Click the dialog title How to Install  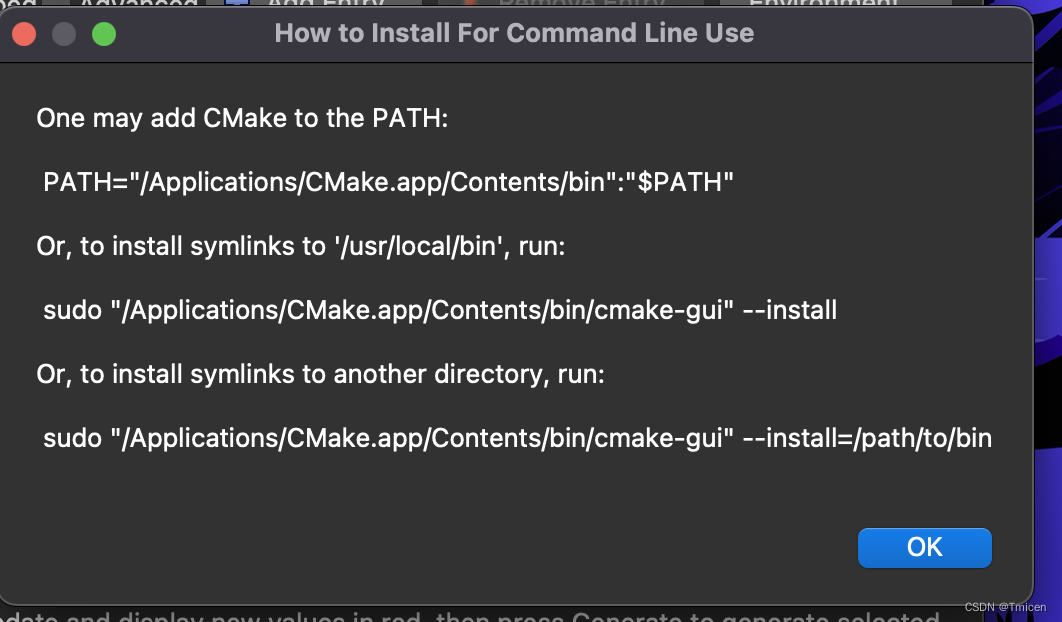(x=514, y=33)
